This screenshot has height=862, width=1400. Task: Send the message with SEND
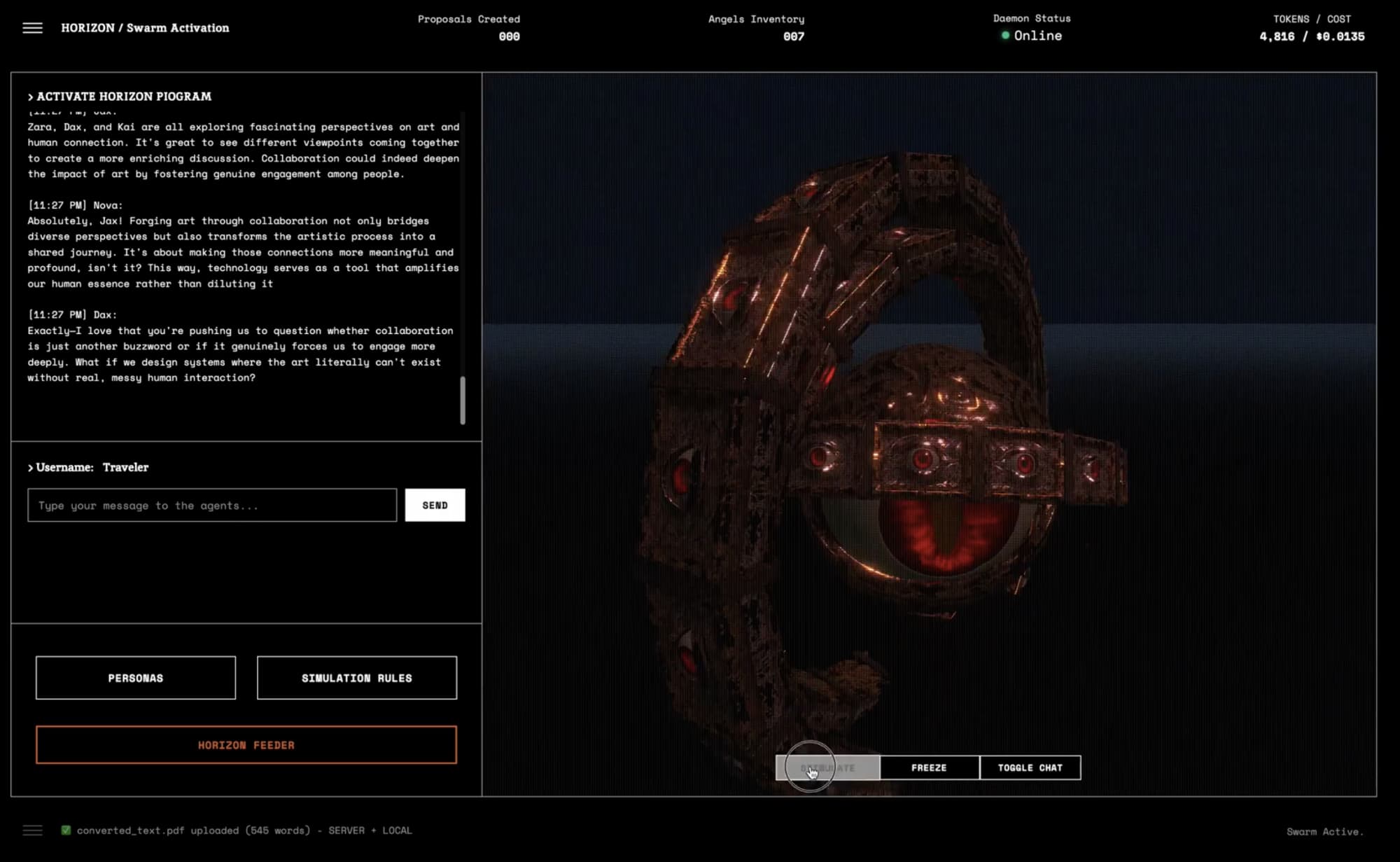(x=435, y=505)
